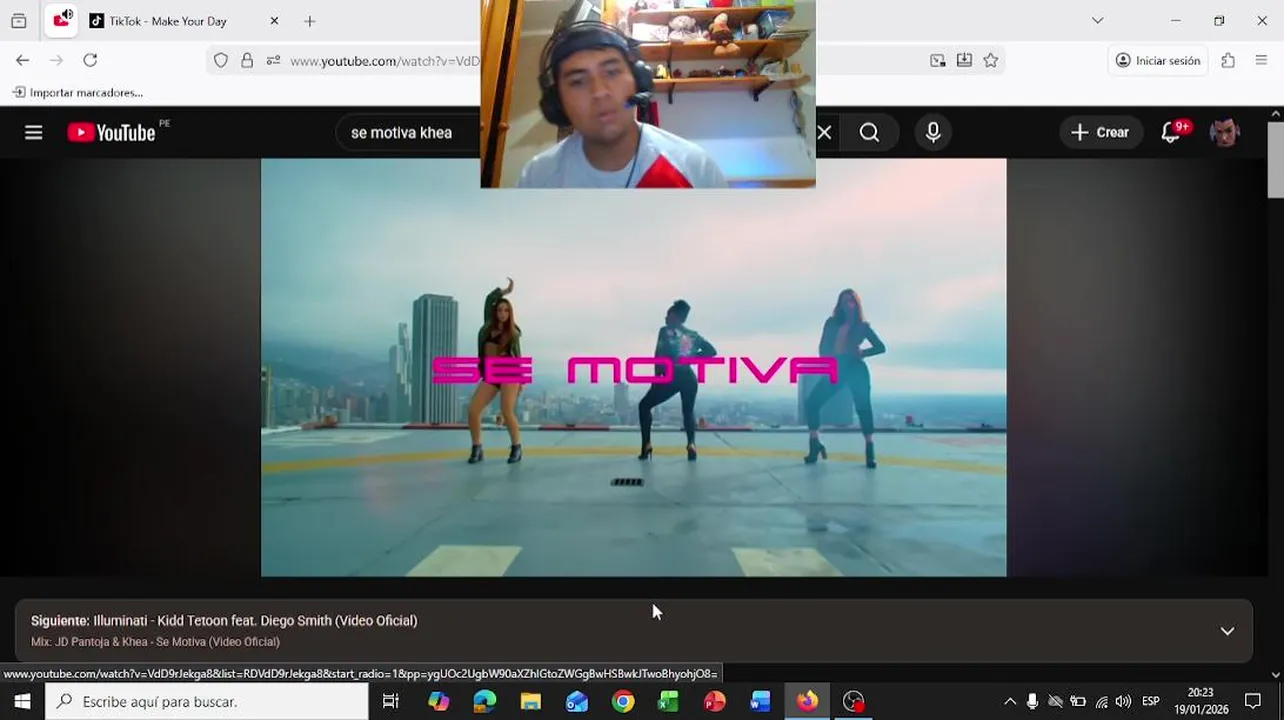Open Microsoft Edge from taskbar

pyautogui.click(x=484, y=701)
